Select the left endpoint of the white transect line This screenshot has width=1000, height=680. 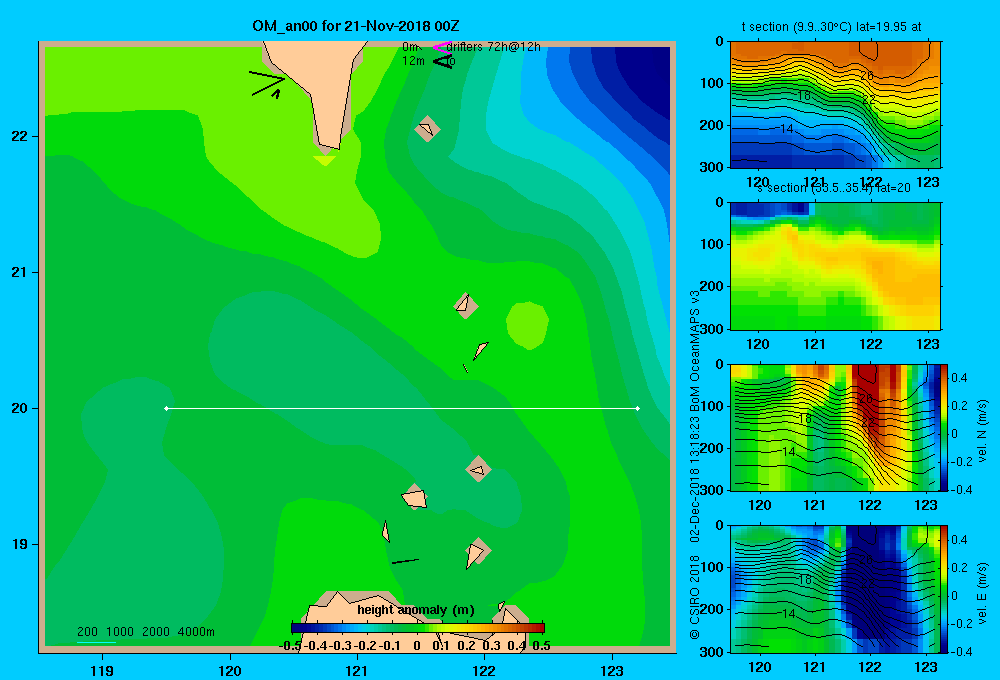coord(166,408)
